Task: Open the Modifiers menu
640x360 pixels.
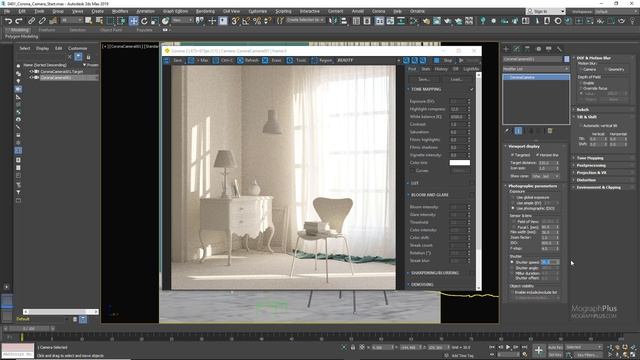Action: tap(120, 11)
